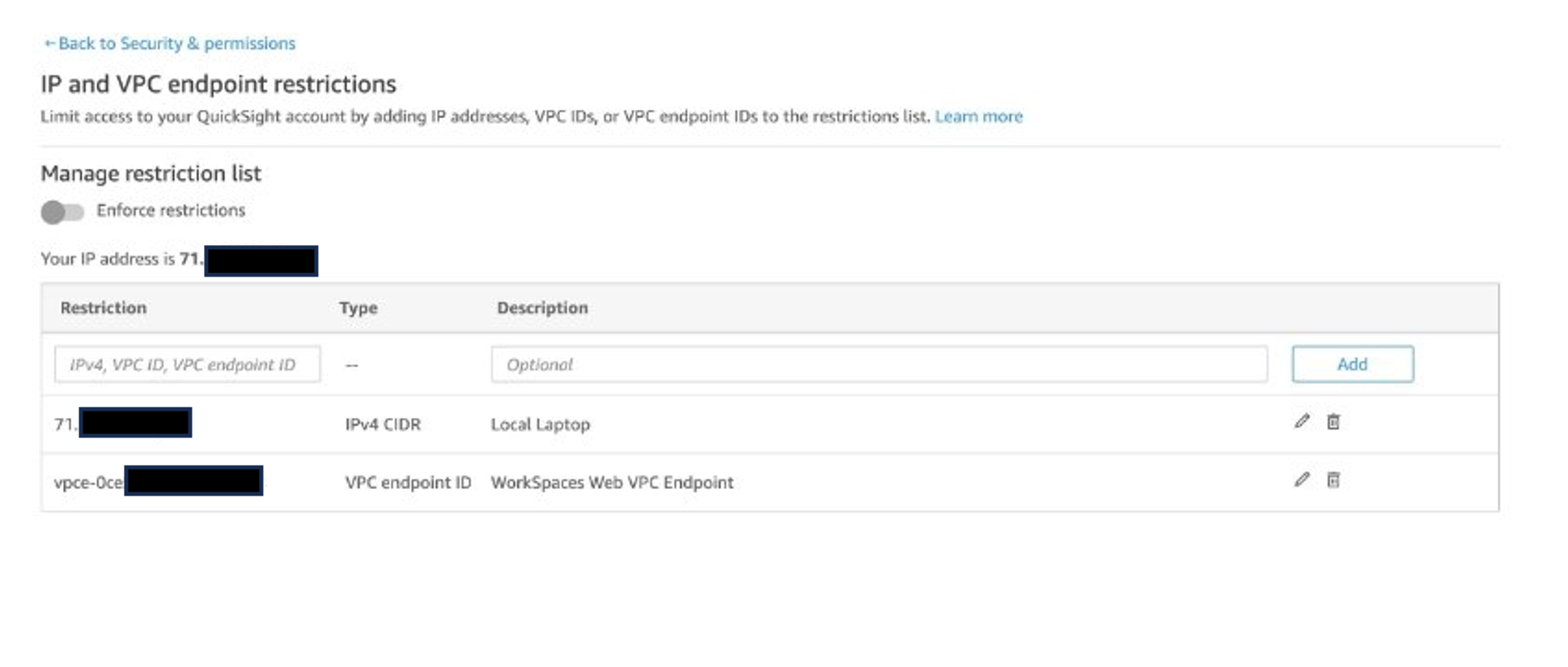Delete the WorkSpaces Web VPC Endpoint entry
Image resolution: width=1568 pixels, height=667 pixels.
(1333, 479)
